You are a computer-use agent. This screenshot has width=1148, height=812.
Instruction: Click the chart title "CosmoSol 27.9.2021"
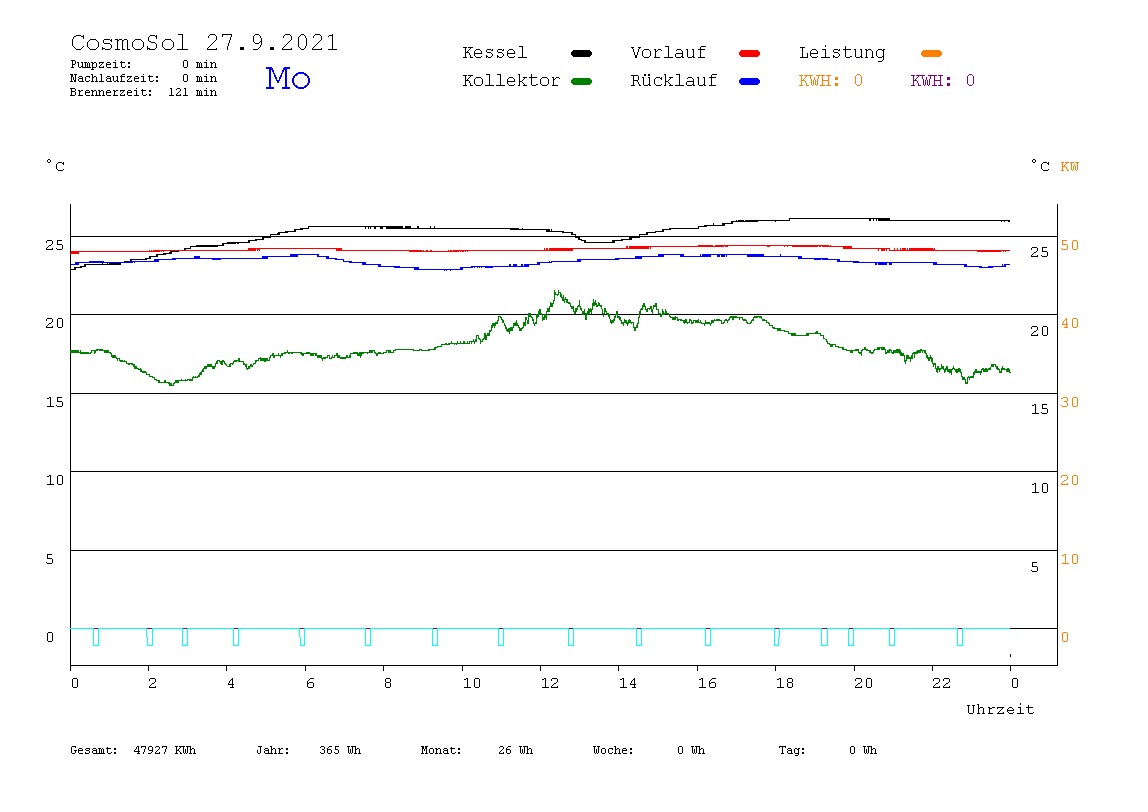coord(204,42)
